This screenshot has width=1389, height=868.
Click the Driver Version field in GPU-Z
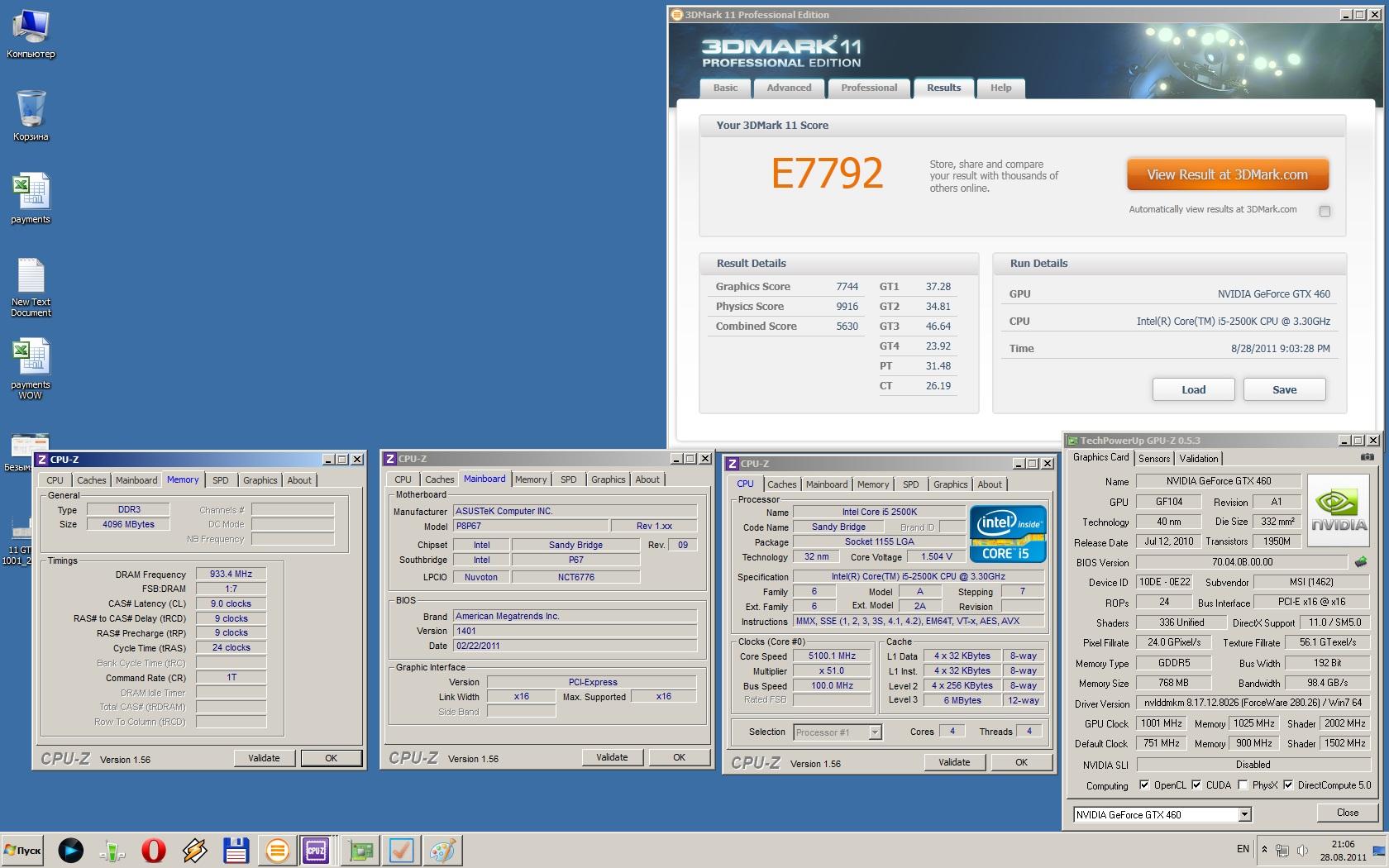tap(1253, 703)
